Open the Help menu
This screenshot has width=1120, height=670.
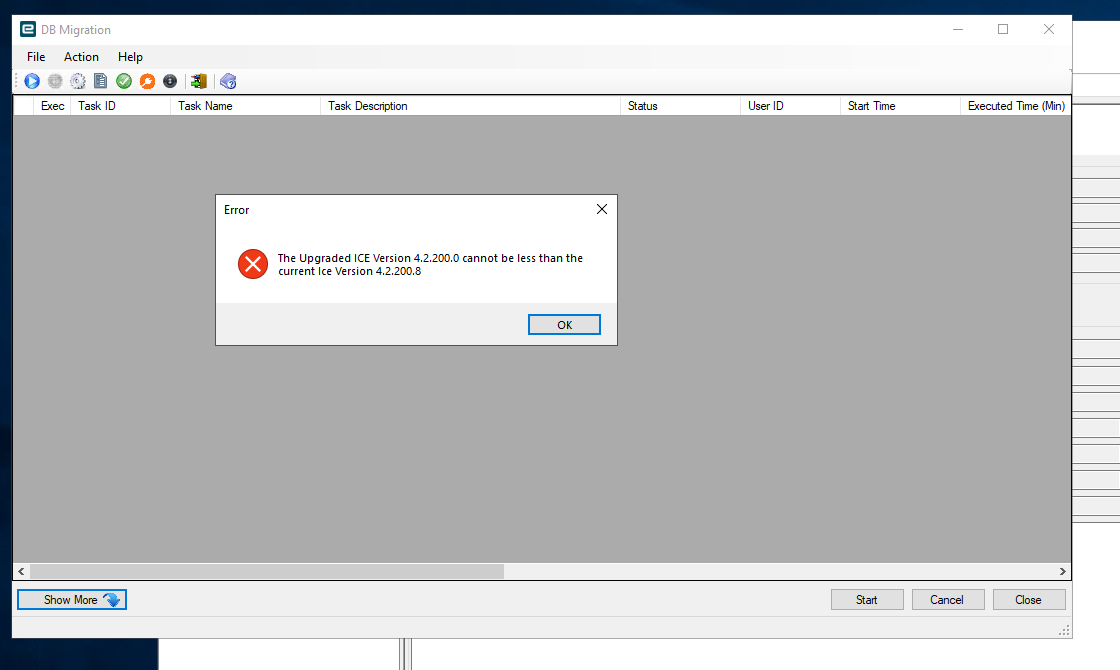(130, 56)
